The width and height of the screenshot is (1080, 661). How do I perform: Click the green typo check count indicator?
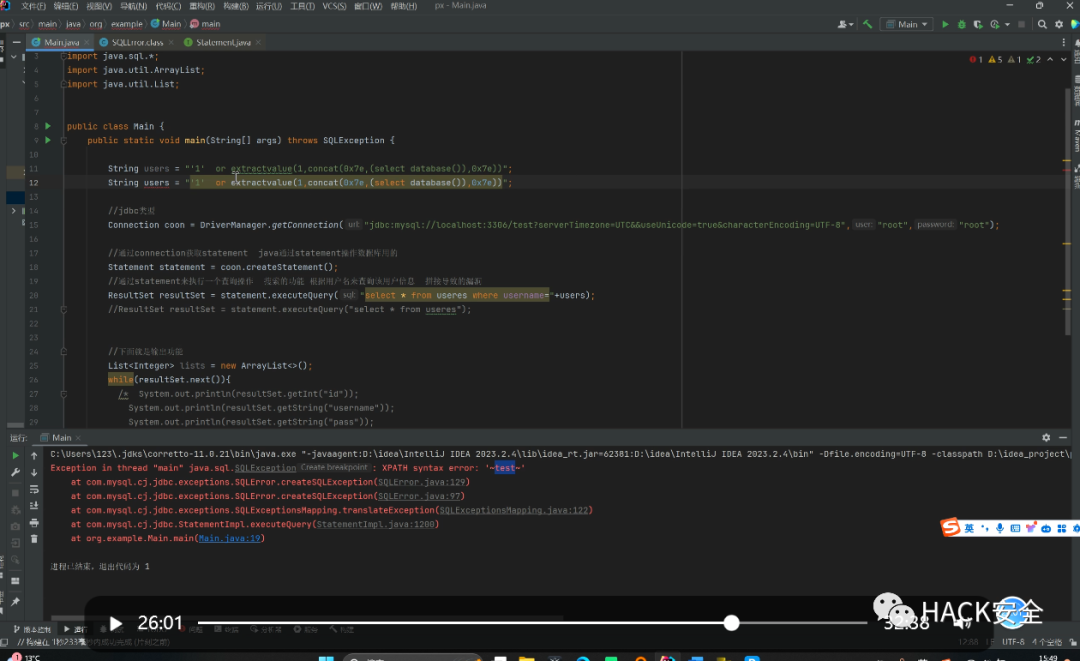[x=1034, y=60]
